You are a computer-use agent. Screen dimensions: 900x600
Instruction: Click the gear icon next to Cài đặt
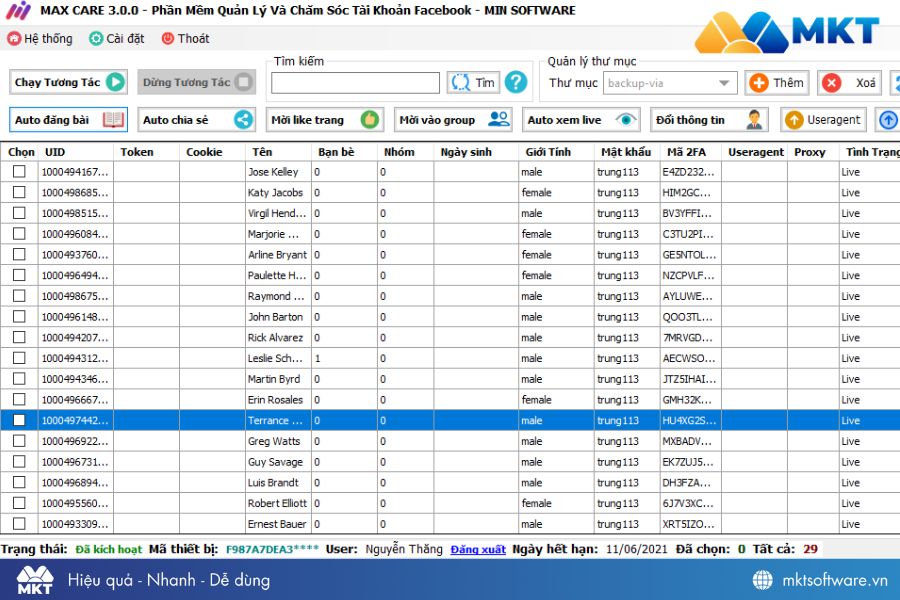(96, 38)
